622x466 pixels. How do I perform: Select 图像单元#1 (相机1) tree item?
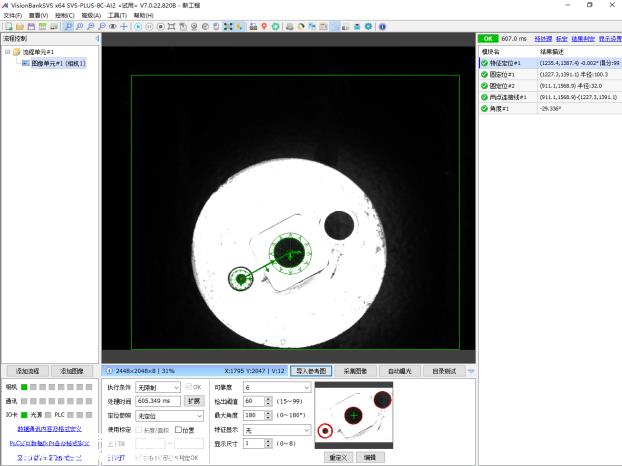(x=58, y=63)
